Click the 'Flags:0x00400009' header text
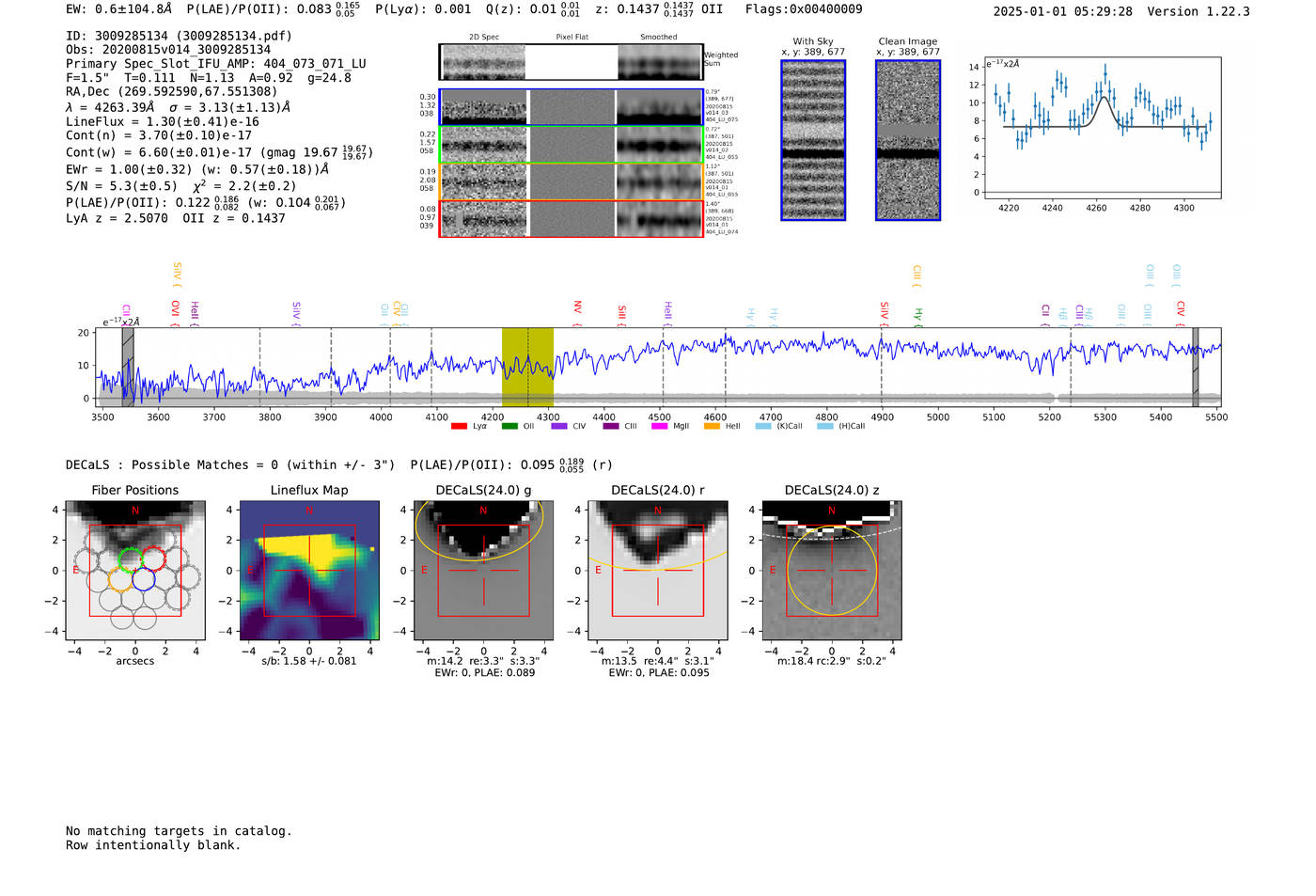Image resolution: width=1316 pixels, height=896 pixels. (804, 9)
